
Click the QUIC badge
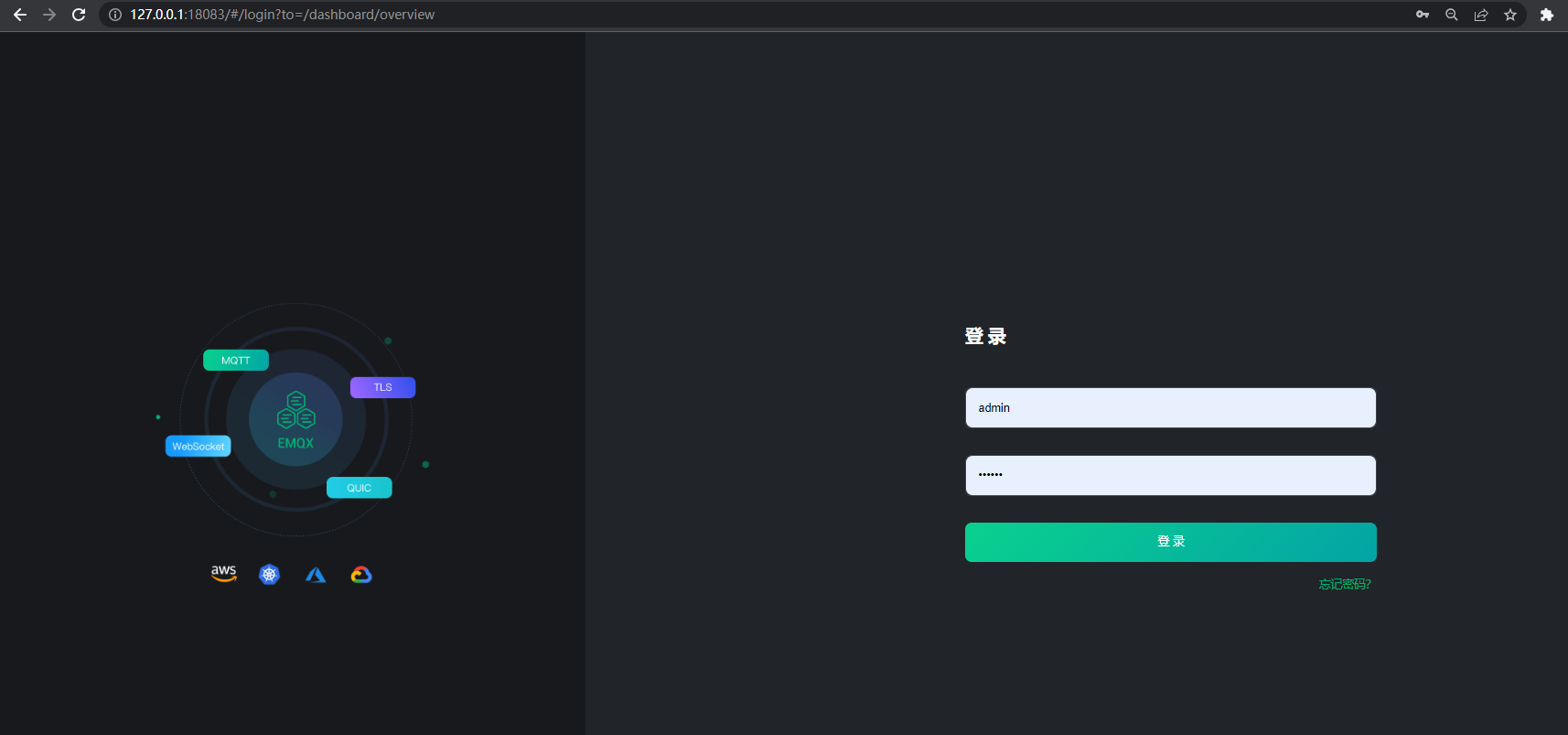coord(360,488)
